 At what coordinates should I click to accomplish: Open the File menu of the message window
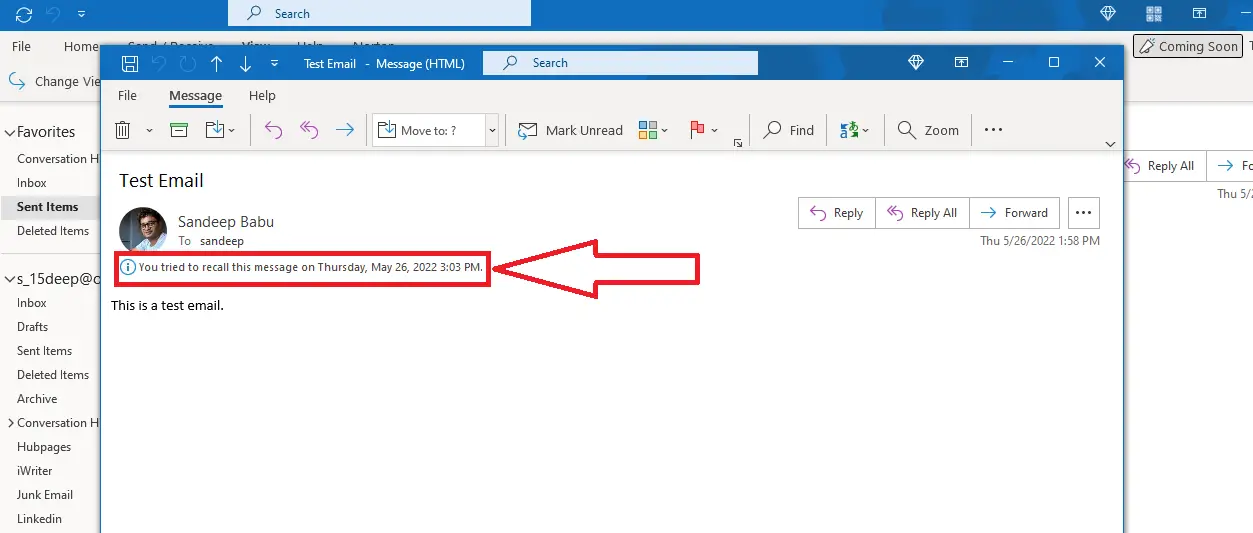pos(127,96)
